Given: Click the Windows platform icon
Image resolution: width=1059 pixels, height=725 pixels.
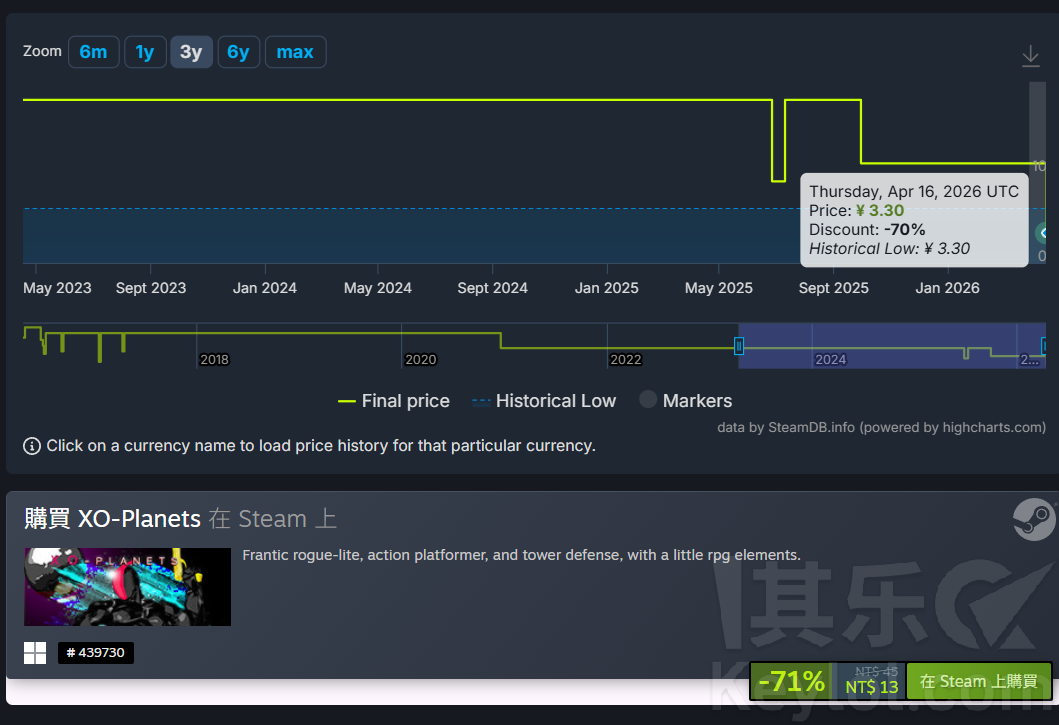Looking at the screenshot, I should click(35, 653).
